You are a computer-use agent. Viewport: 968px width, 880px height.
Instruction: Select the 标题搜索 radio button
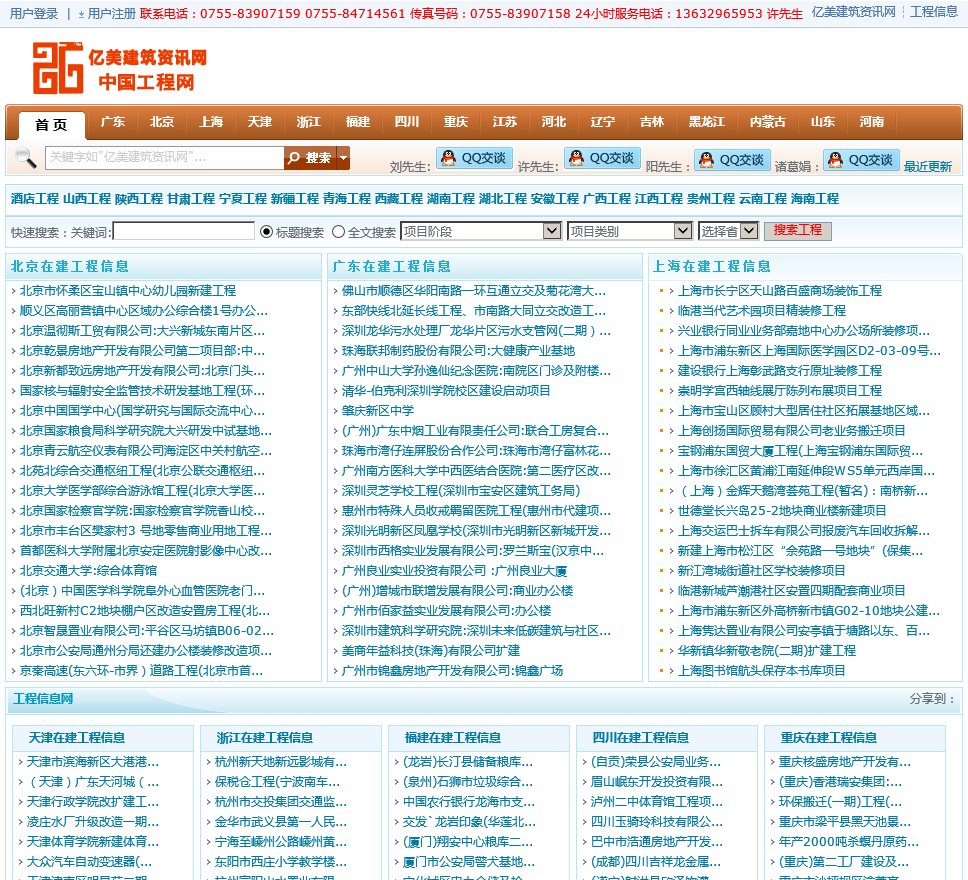[x=266, y=232]
